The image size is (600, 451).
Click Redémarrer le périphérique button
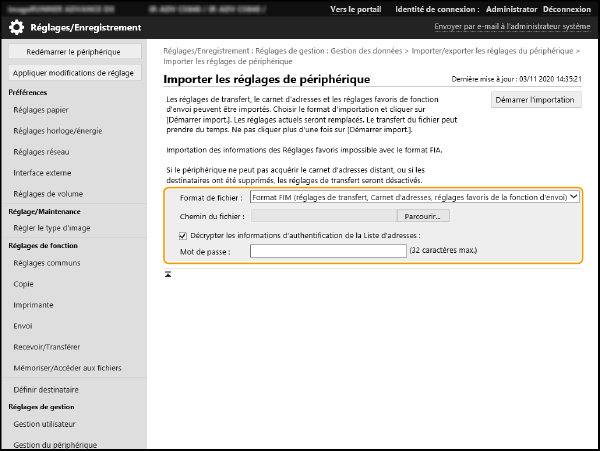(74, 51)
